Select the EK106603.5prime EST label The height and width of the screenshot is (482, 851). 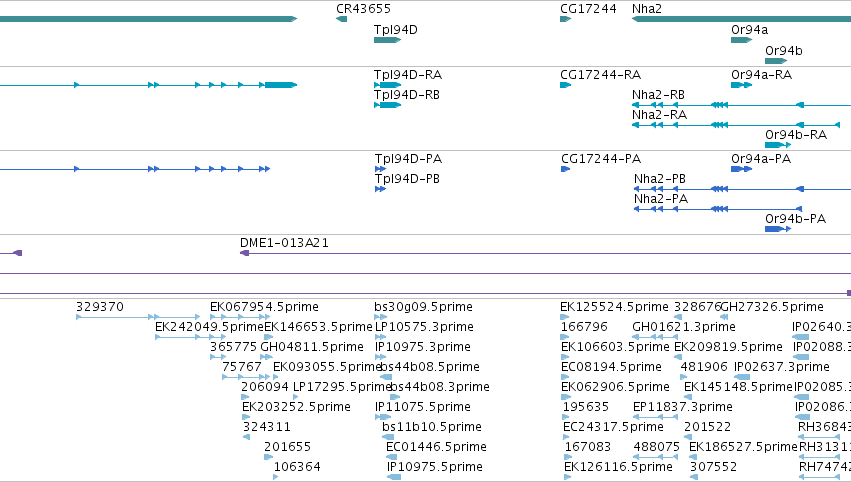[x=615, y=347]
